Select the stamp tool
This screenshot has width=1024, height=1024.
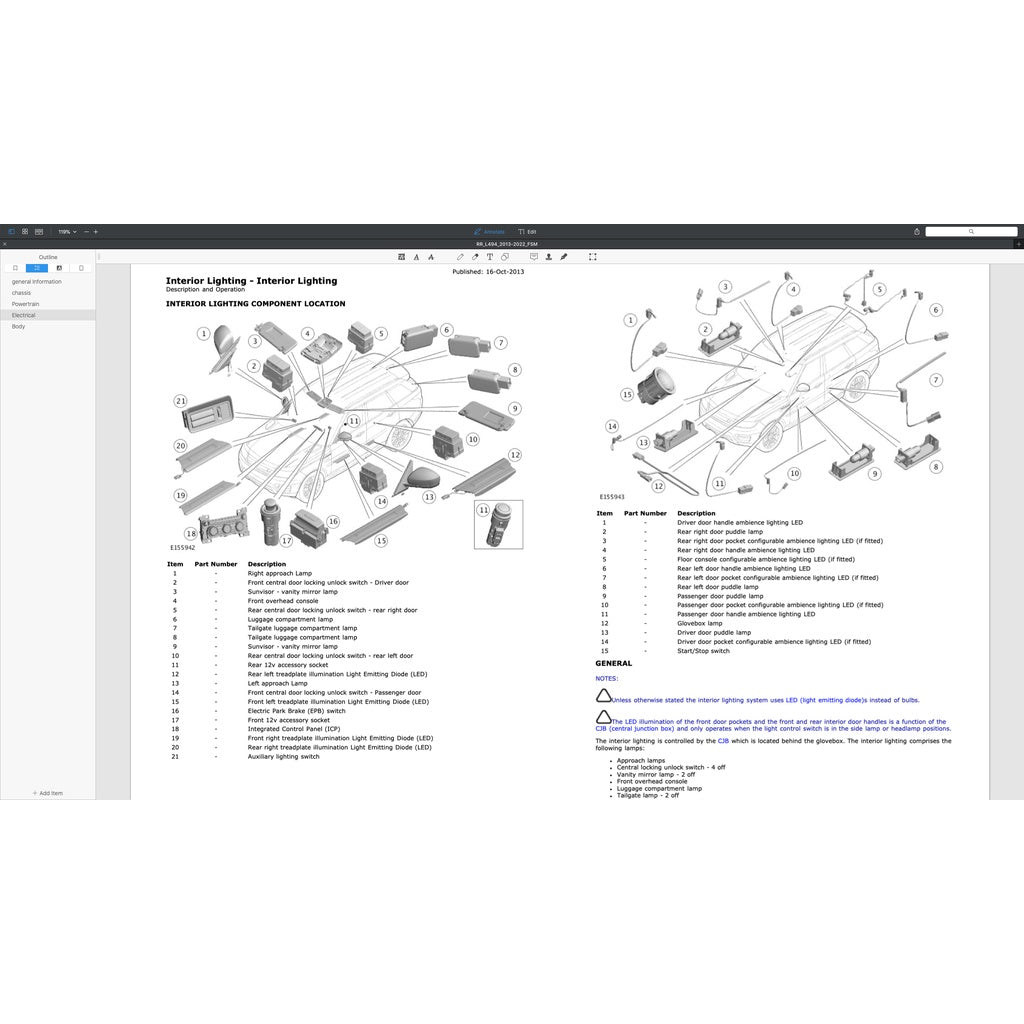pyautogui.click(x=549, y=257)
